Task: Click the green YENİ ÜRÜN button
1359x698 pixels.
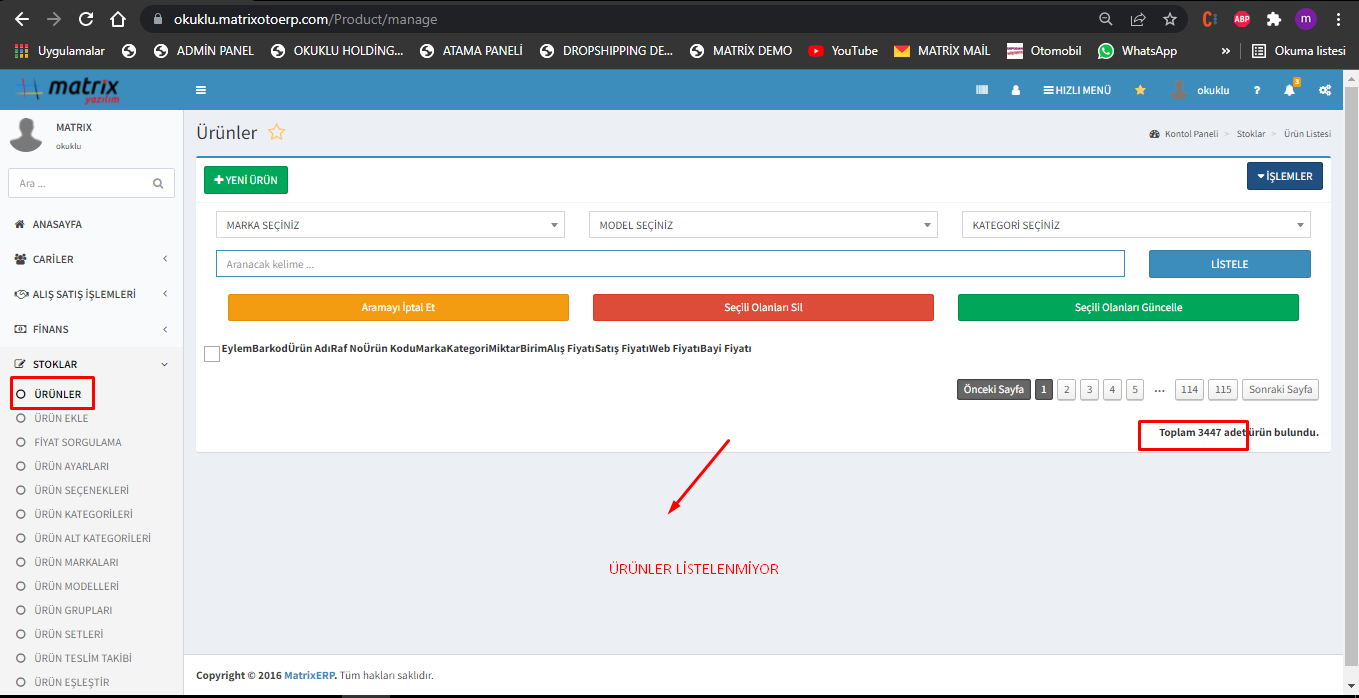Action: coord(246,180)
